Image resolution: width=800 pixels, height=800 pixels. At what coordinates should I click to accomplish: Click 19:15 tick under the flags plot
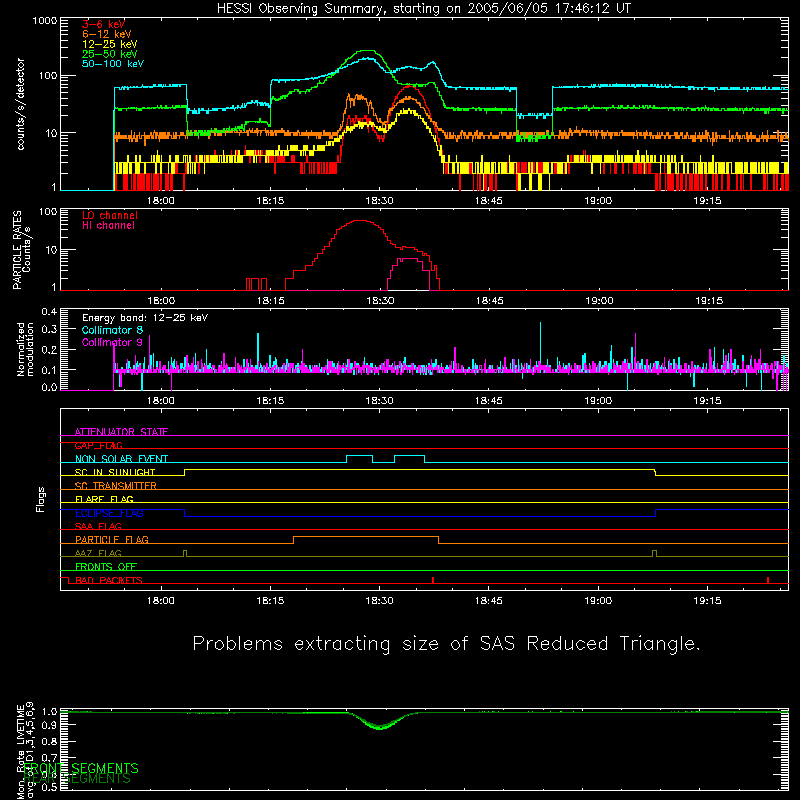(x=708, y=601)
